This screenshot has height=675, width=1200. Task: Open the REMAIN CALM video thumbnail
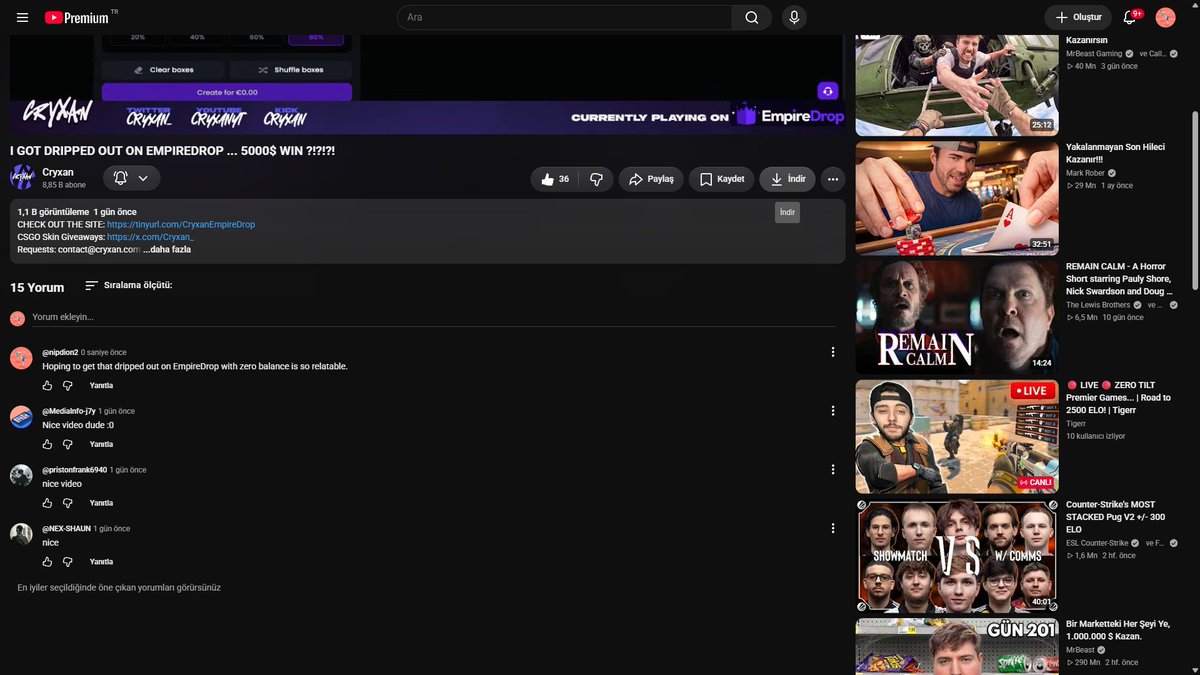[x=957, y=317]
